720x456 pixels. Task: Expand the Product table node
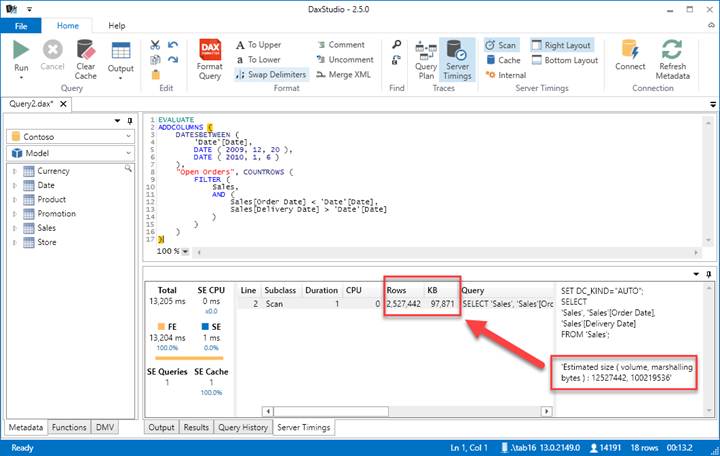15,200
